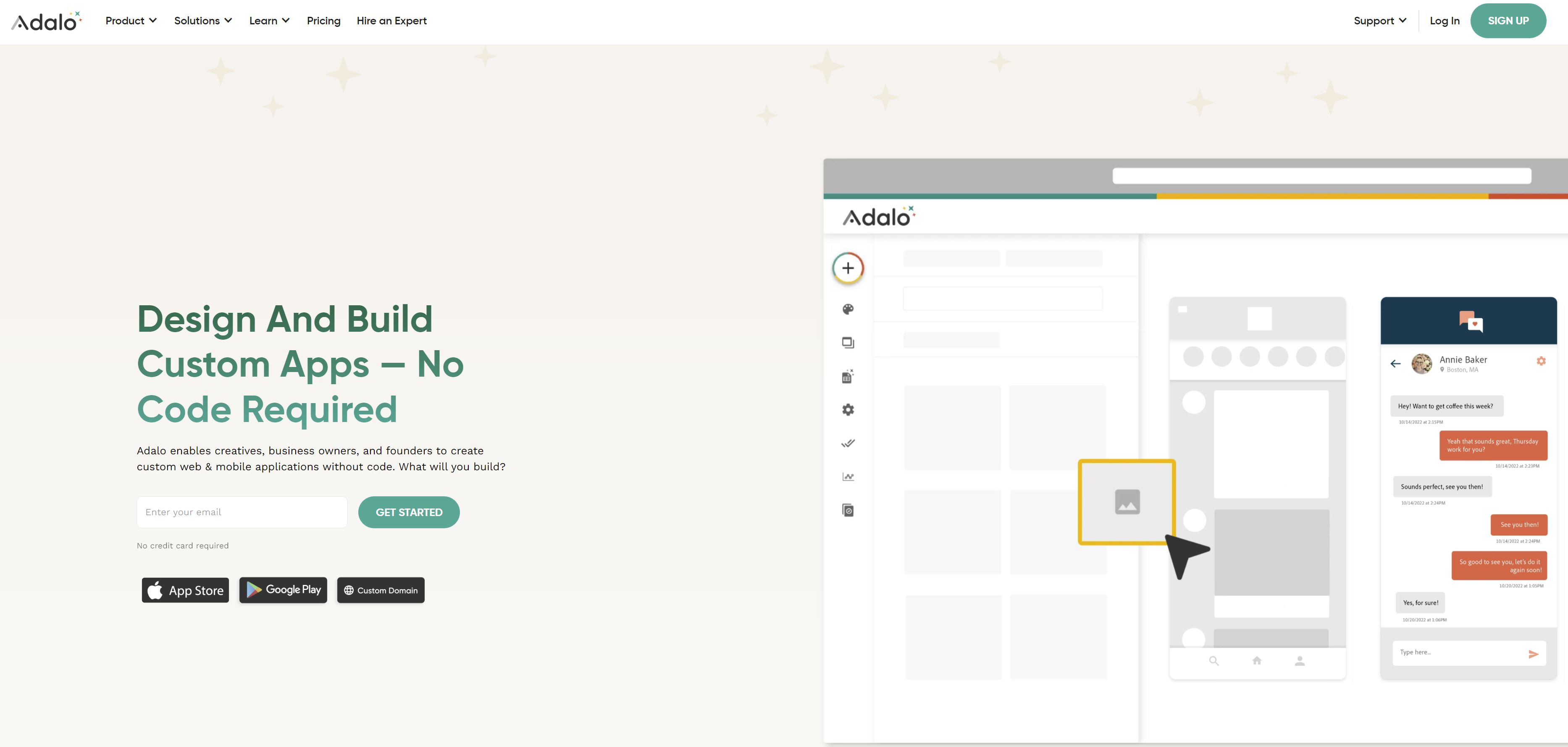Go to the Pricing page
1568x747 pixels.
[323, 21]
